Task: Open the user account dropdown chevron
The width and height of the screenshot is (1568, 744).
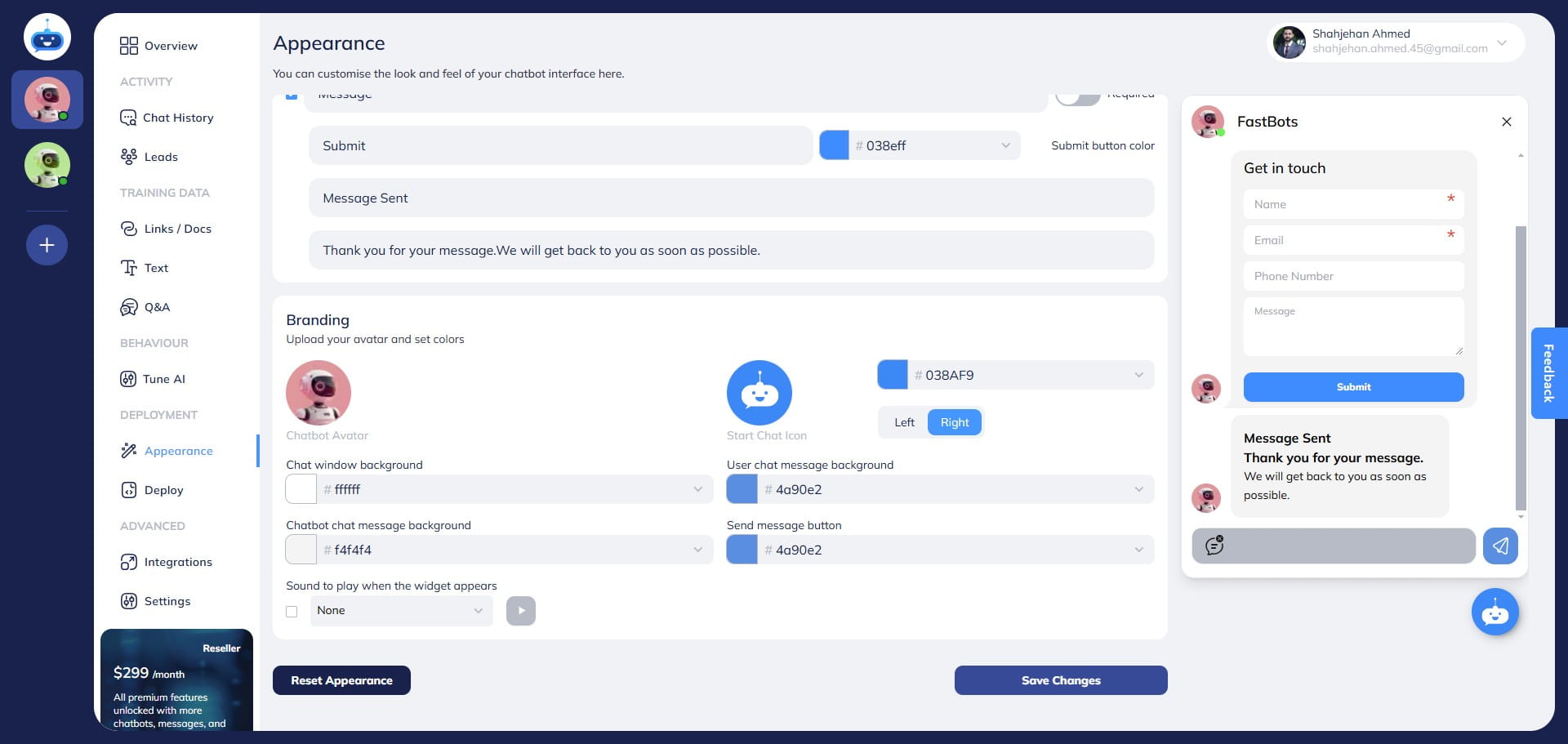Action: (x=1501, y=42)
